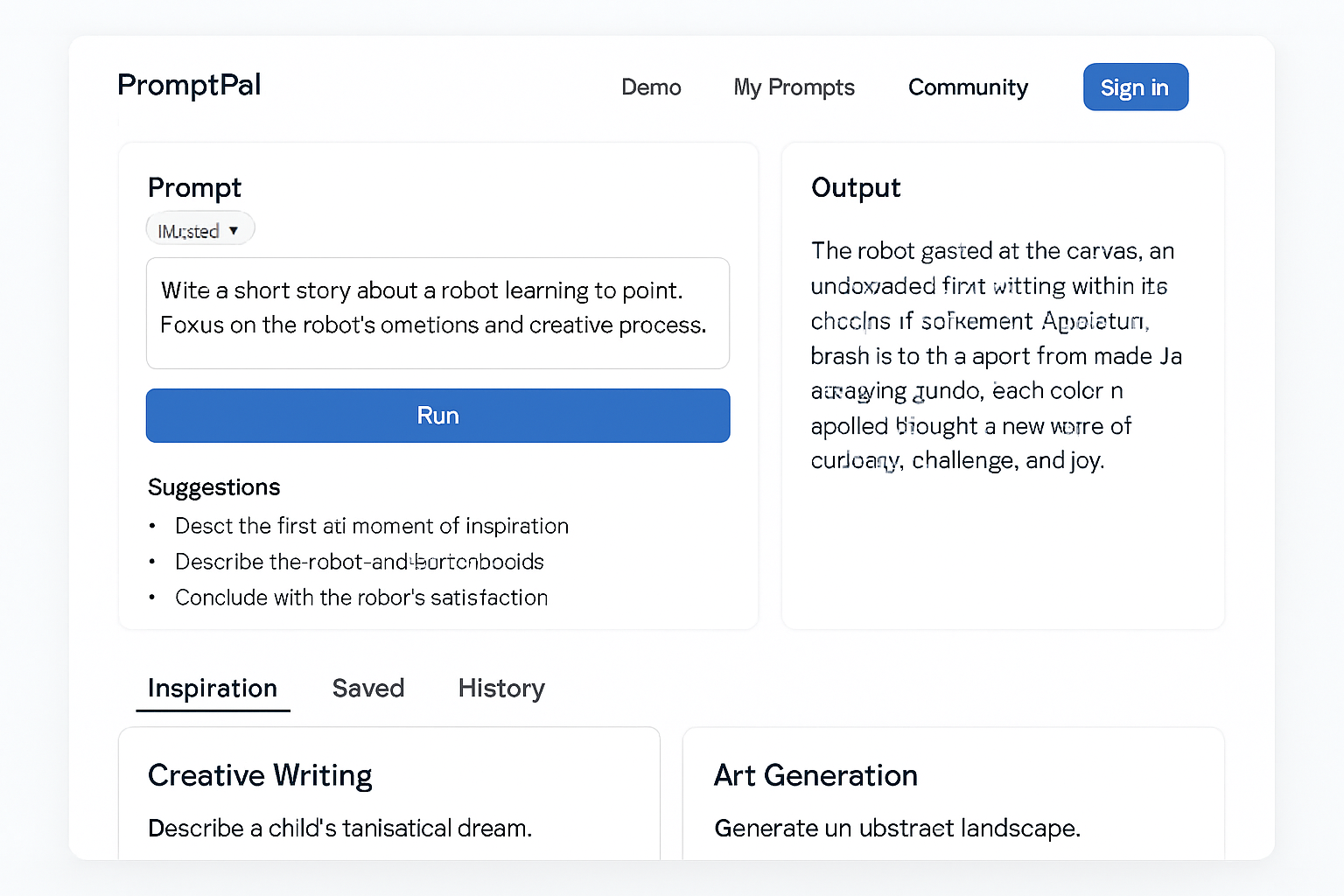Open the Demo page
This screenshot has width=1344, height=896.
(651, 87)
